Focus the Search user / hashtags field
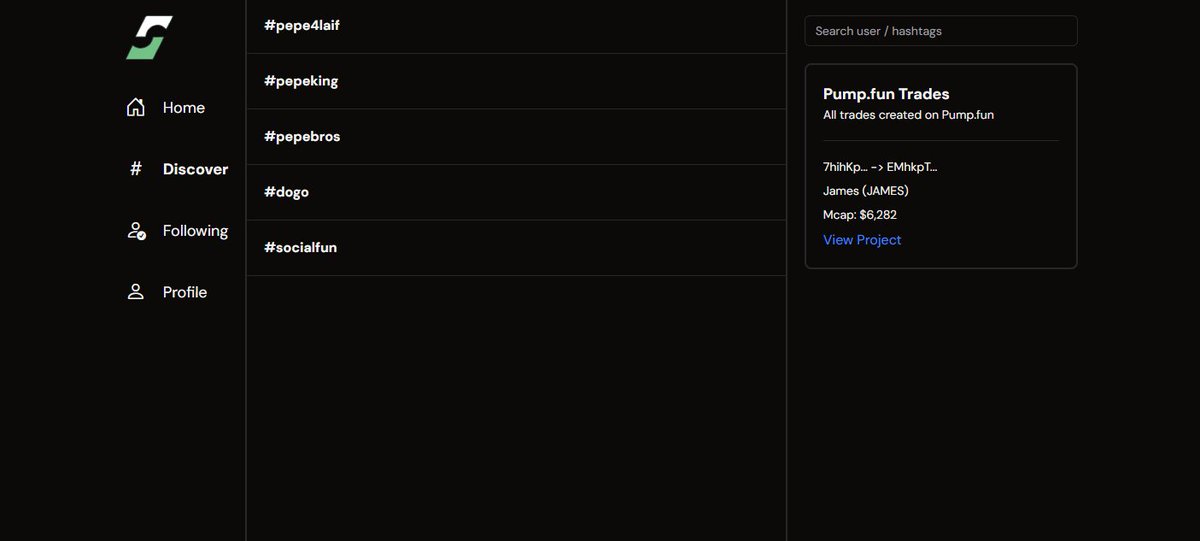The image size is (1200, 541). [941, 31]
